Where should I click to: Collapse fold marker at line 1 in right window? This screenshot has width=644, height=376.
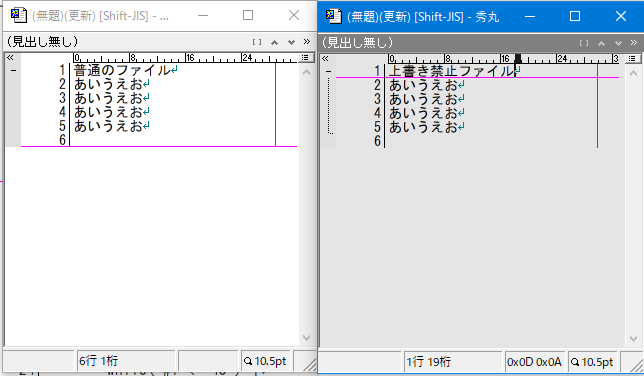click(x=328, y=72)
